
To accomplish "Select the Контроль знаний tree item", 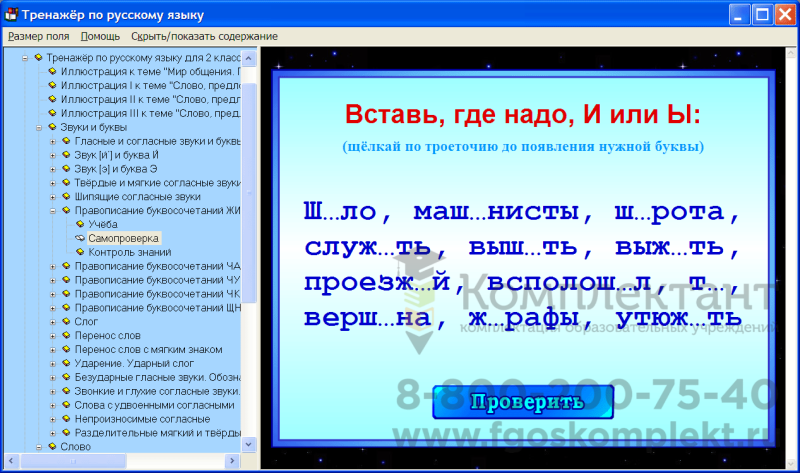I will [130, 252].
